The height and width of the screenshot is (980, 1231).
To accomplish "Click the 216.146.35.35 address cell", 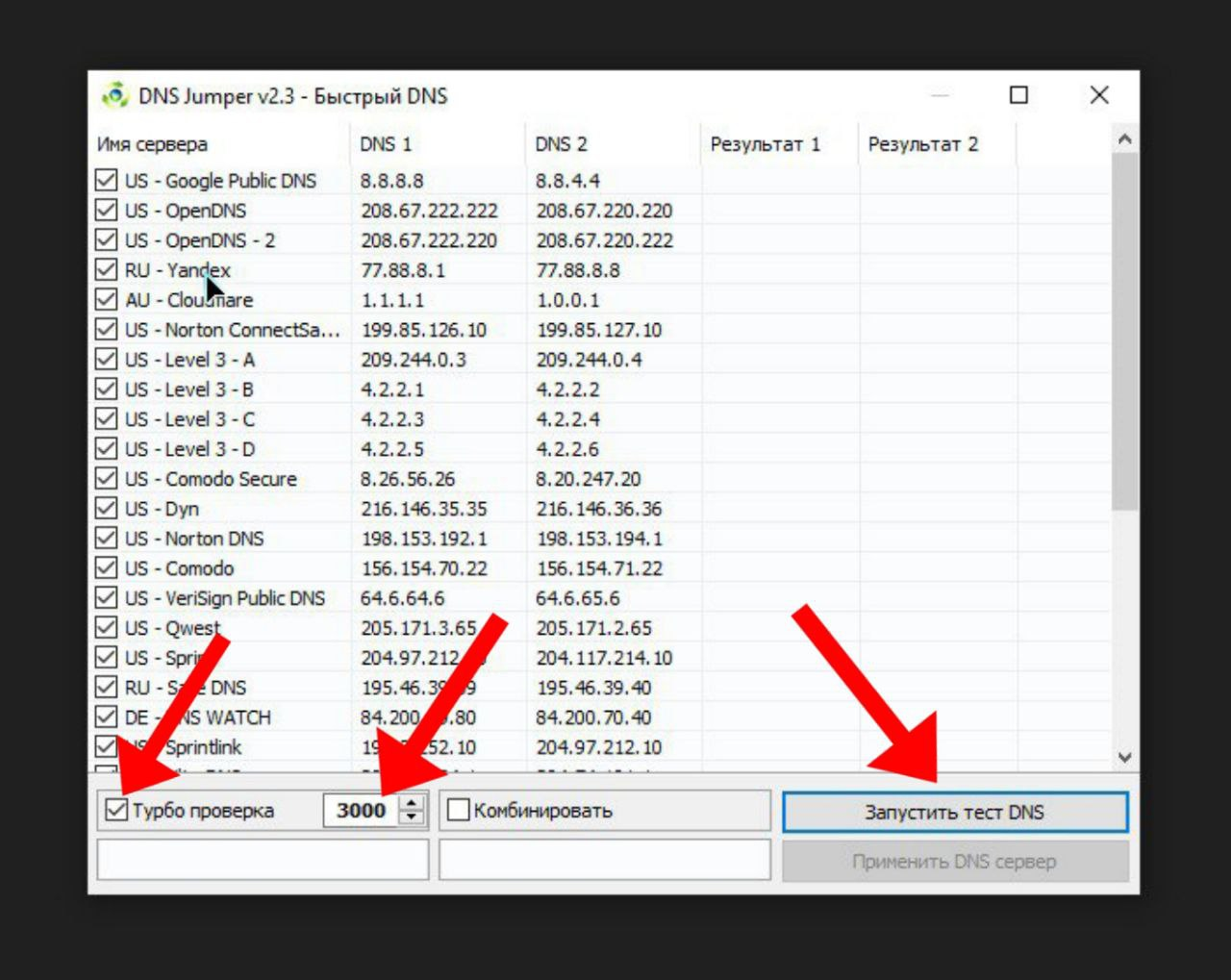I will (424, 509).
